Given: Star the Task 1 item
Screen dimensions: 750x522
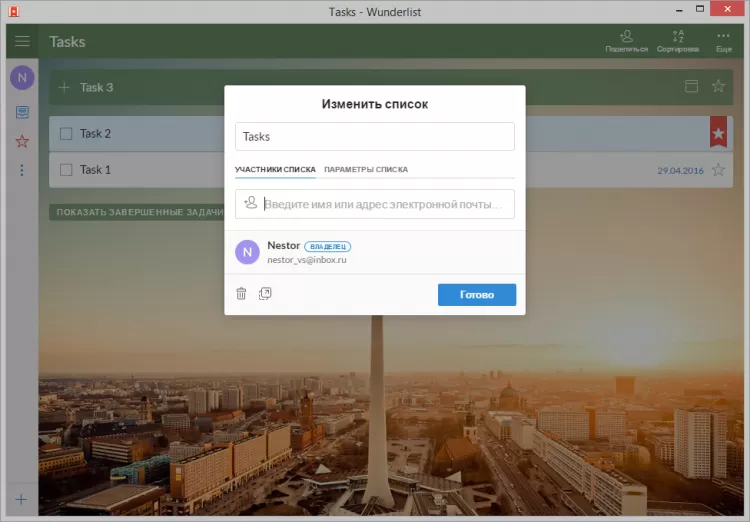Looking at the screenshot, I should [x=718, y=170].
